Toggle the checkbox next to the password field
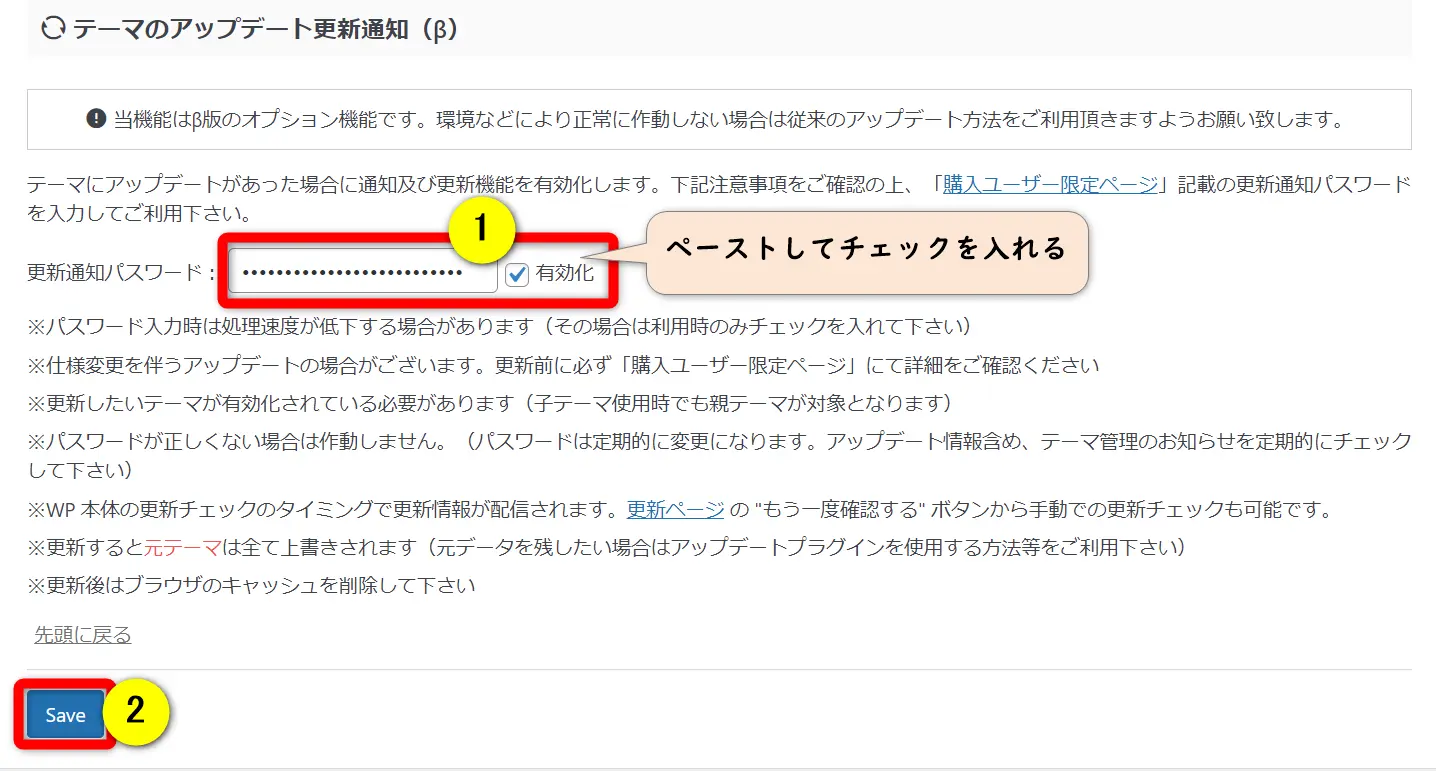This screenshot has width=1436, height=771. point(516,272)
